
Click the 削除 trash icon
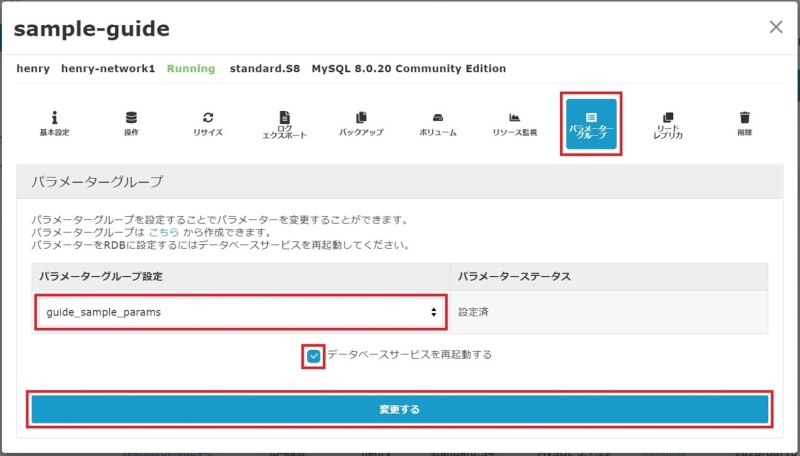click(x=744, y=123)
